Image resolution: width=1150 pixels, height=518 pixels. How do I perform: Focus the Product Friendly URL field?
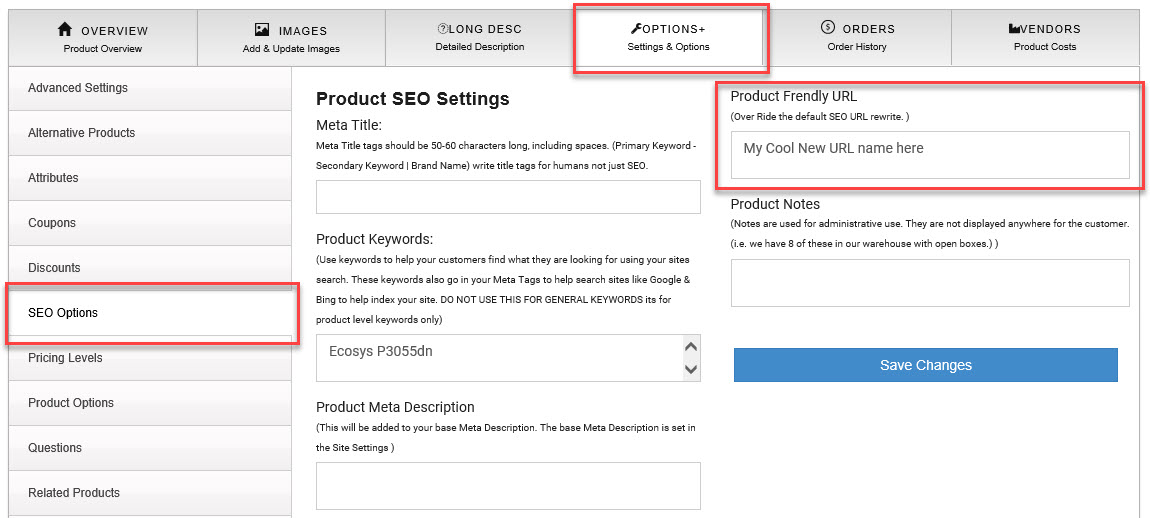(x=929, y=155)
